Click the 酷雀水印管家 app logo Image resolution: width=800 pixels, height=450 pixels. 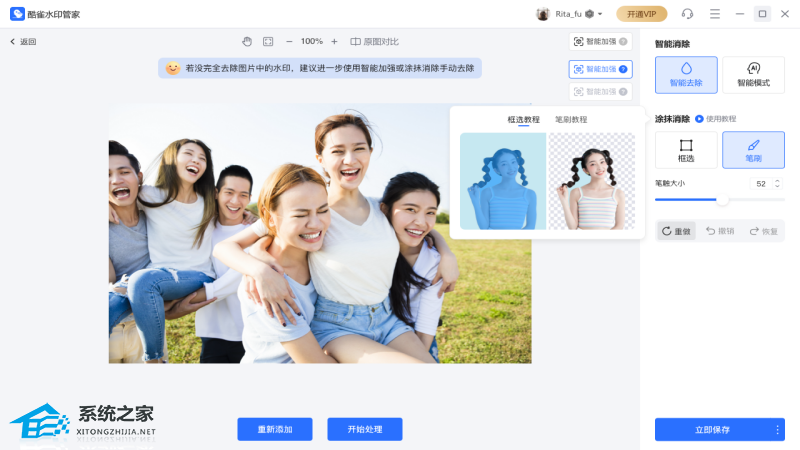click(x=17, y=14)
